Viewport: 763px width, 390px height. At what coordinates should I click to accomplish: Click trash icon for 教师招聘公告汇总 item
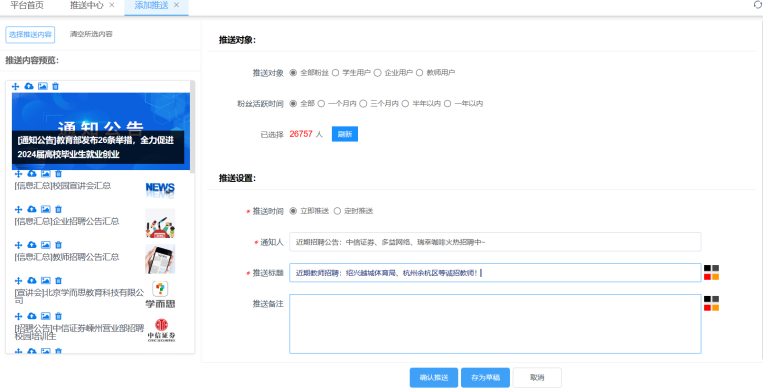click(58, 245)
